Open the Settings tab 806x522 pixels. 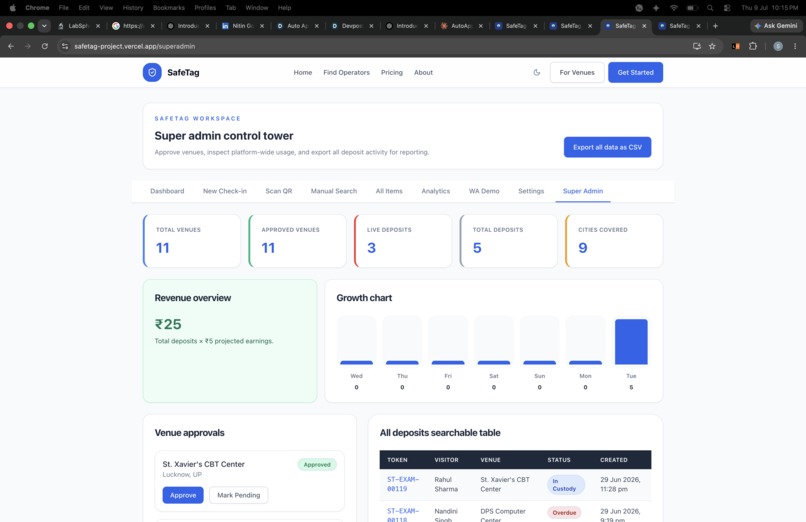click(531, 191)
